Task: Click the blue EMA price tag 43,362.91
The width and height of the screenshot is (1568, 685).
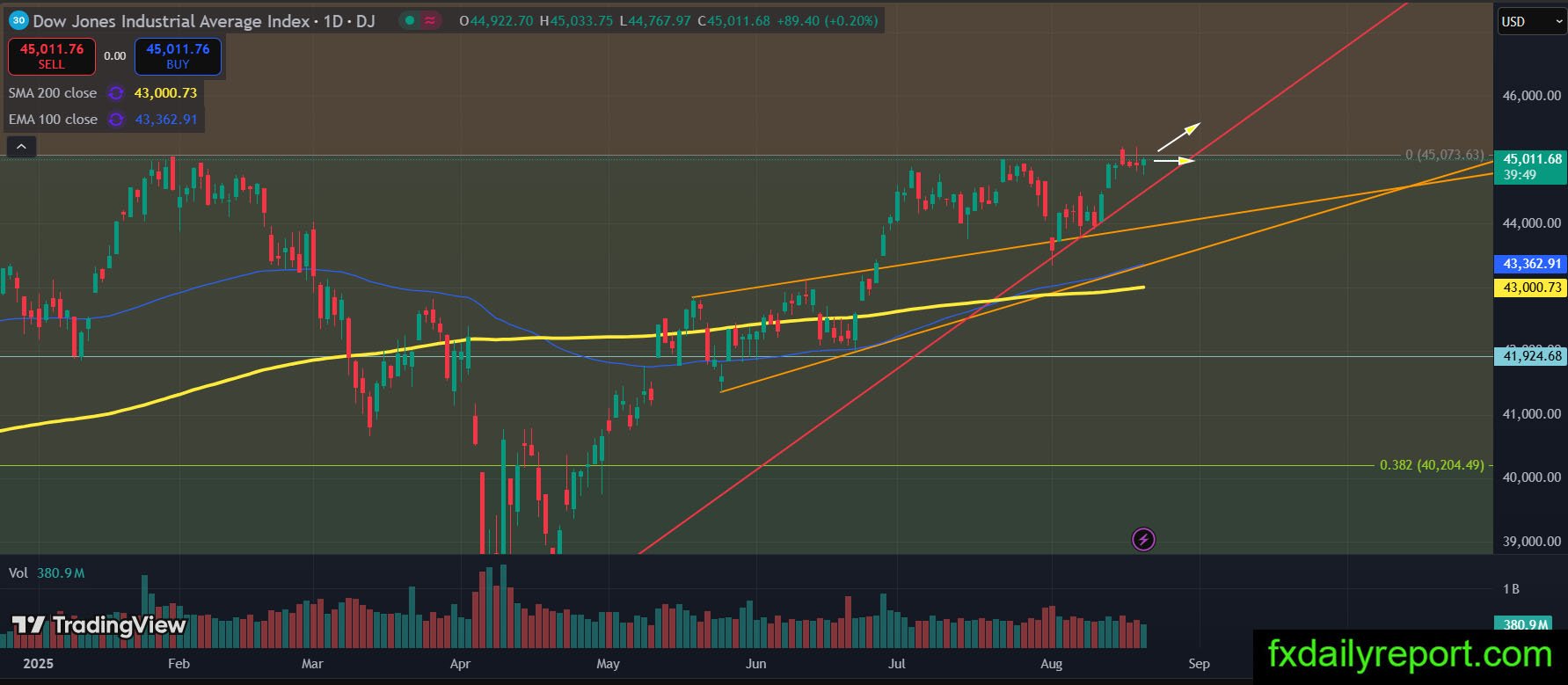Action: 1530,264
